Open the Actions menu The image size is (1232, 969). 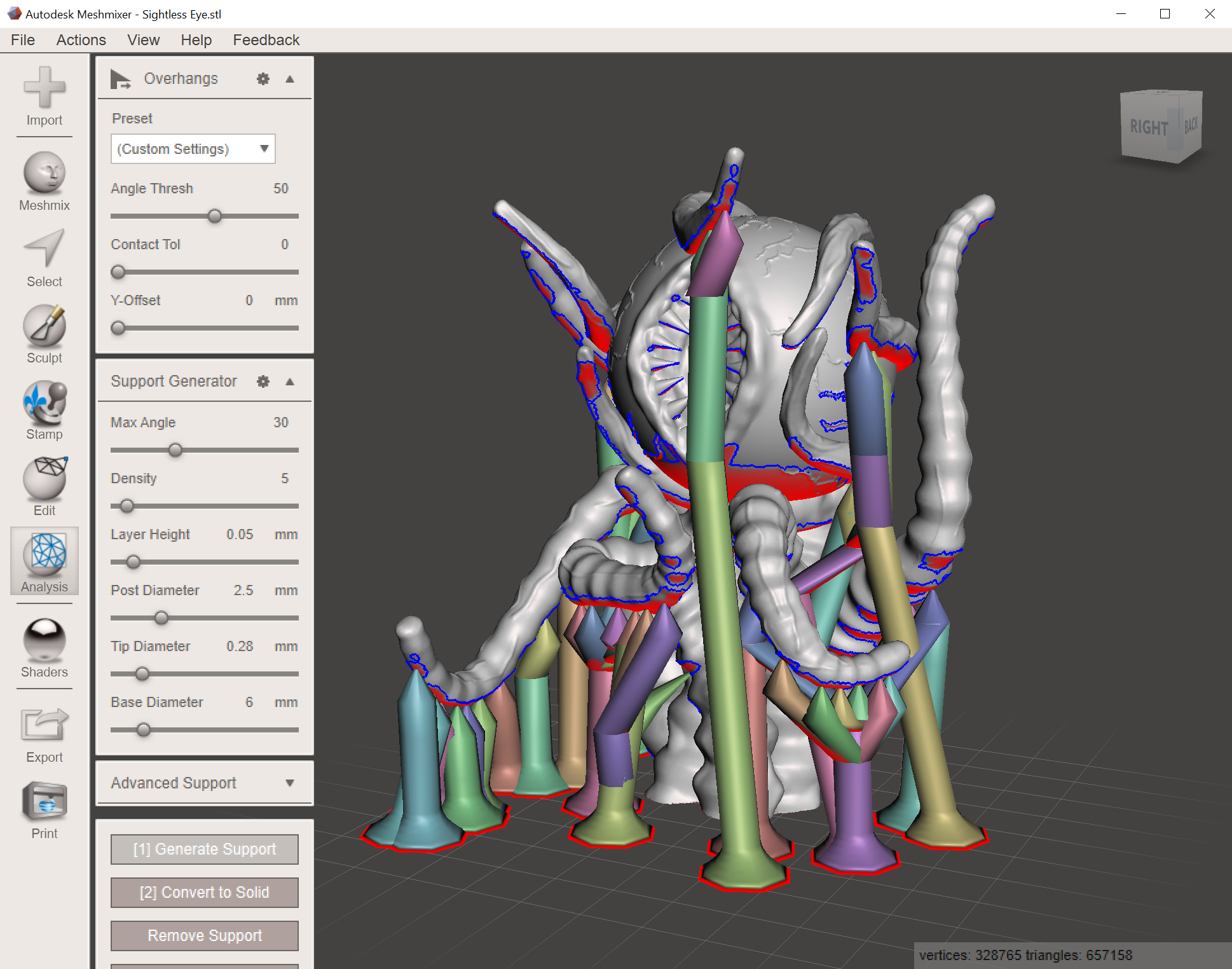(x=81, y=40)
